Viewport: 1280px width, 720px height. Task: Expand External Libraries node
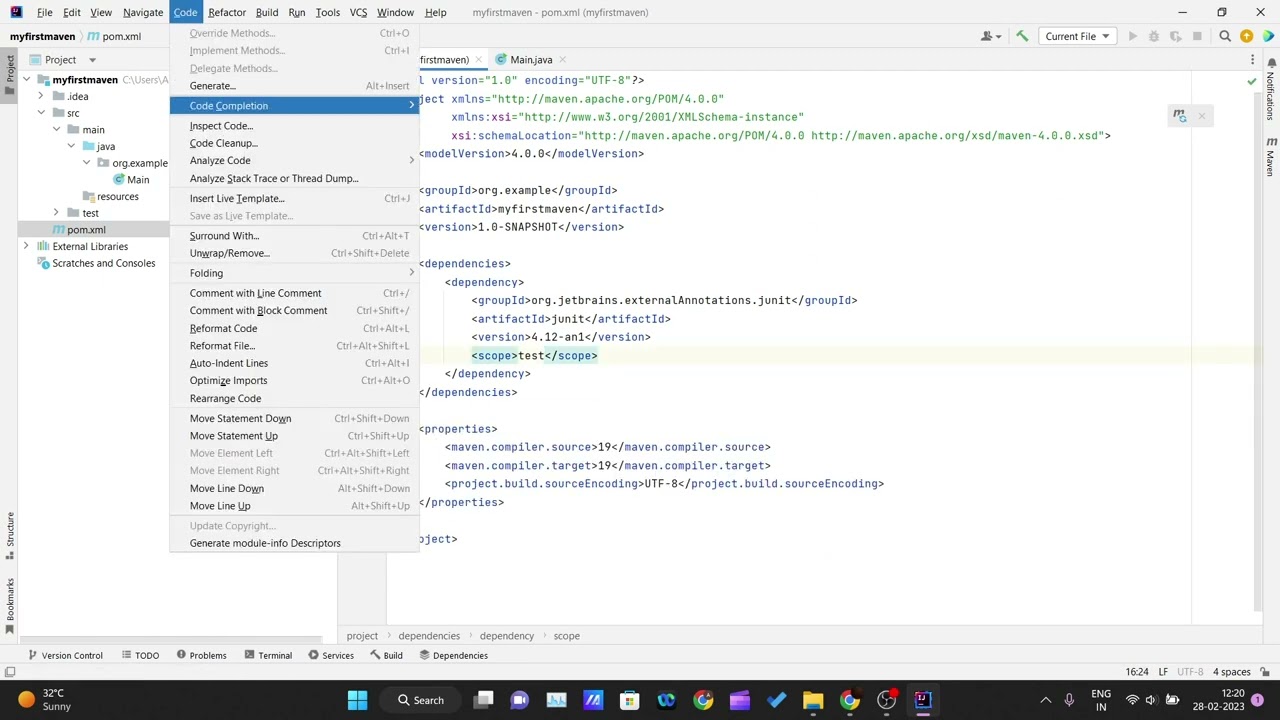[x=26, y=246]
